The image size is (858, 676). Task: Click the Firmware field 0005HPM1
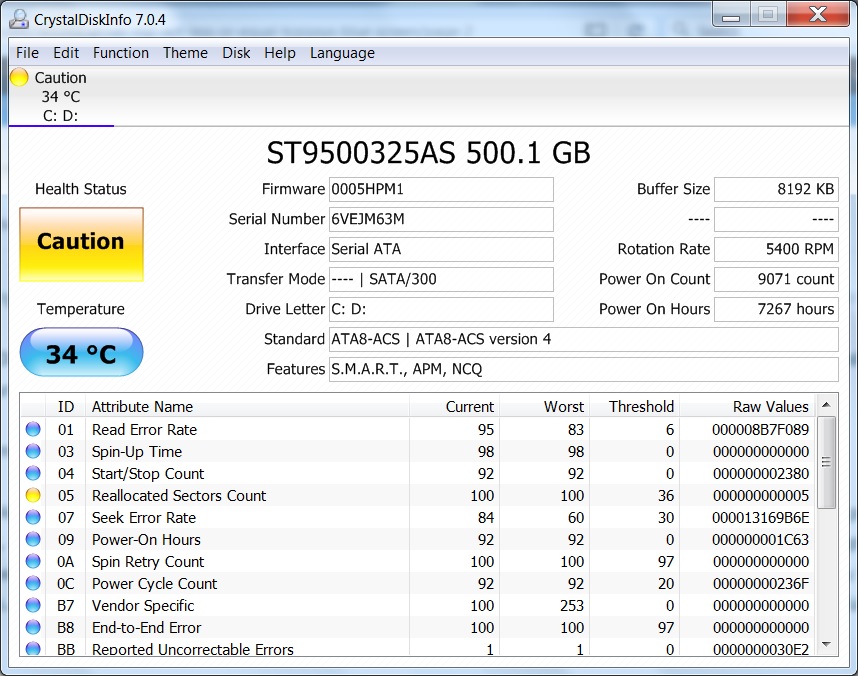click(x=441, y=189)
